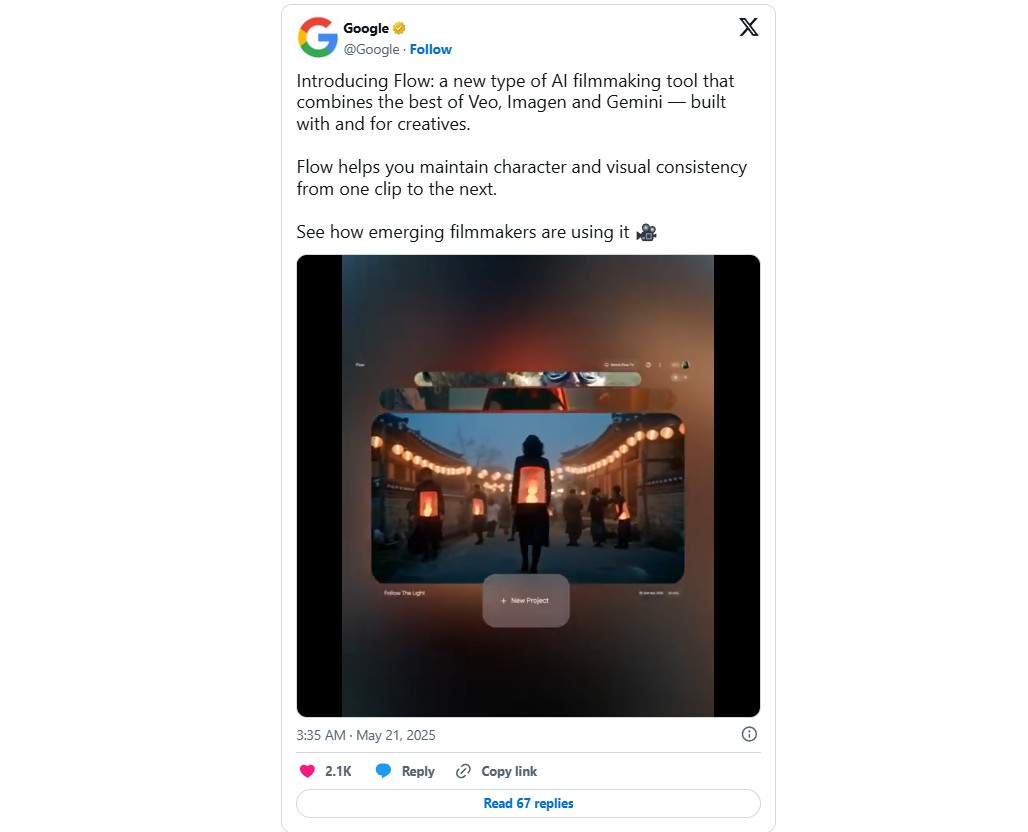The height and width of the screenshot is (832, 1028).
Task: Click the Follow The Light project title
Action: 405,593
